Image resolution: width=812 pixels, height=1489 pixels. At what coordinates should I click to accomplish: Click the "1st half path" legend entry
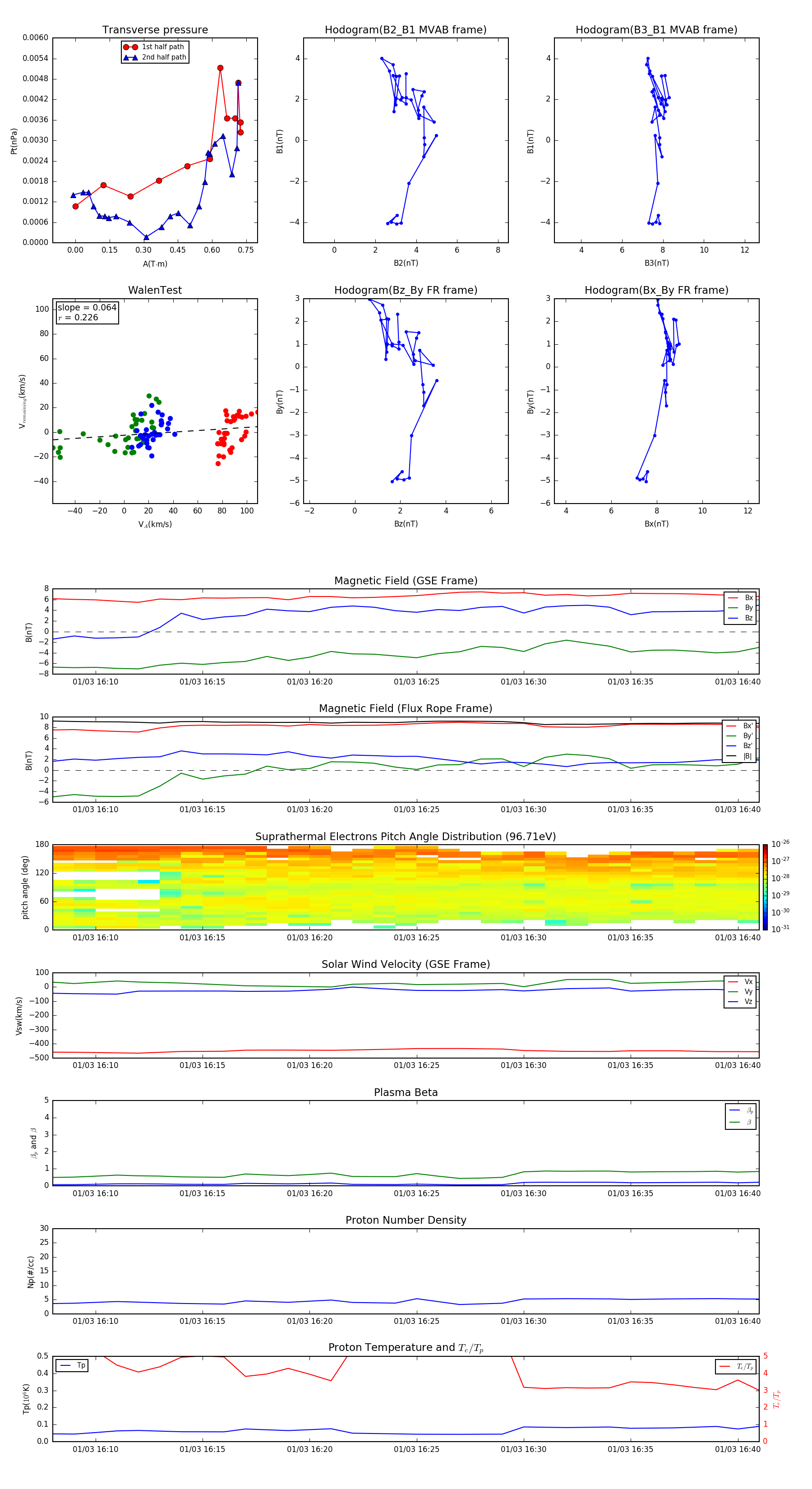click(154, 47)
